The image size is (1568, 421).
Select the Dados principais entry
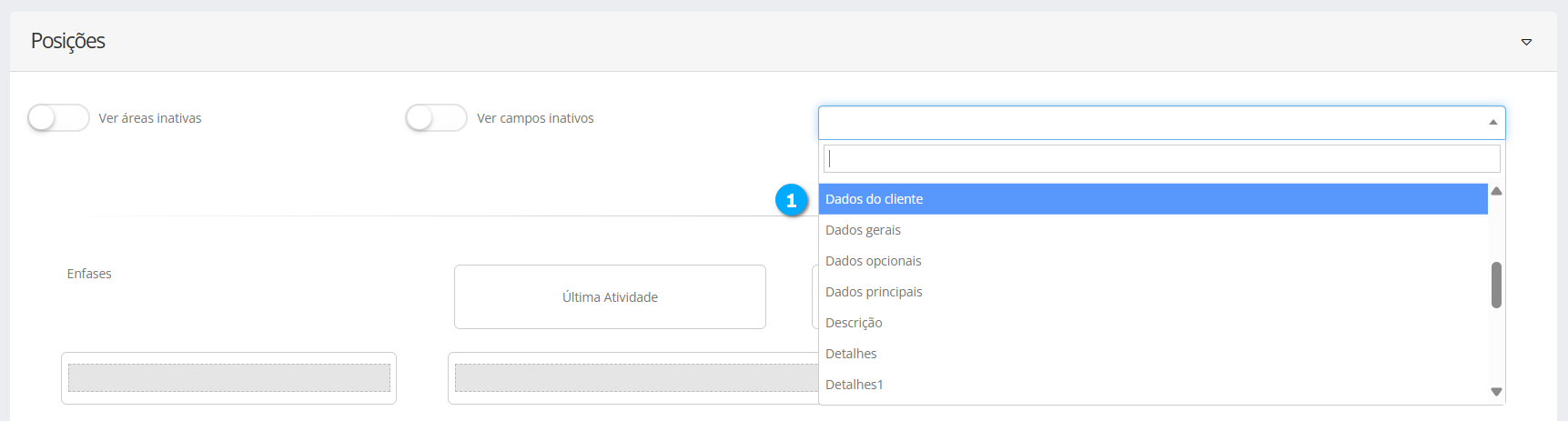point(874,292)
